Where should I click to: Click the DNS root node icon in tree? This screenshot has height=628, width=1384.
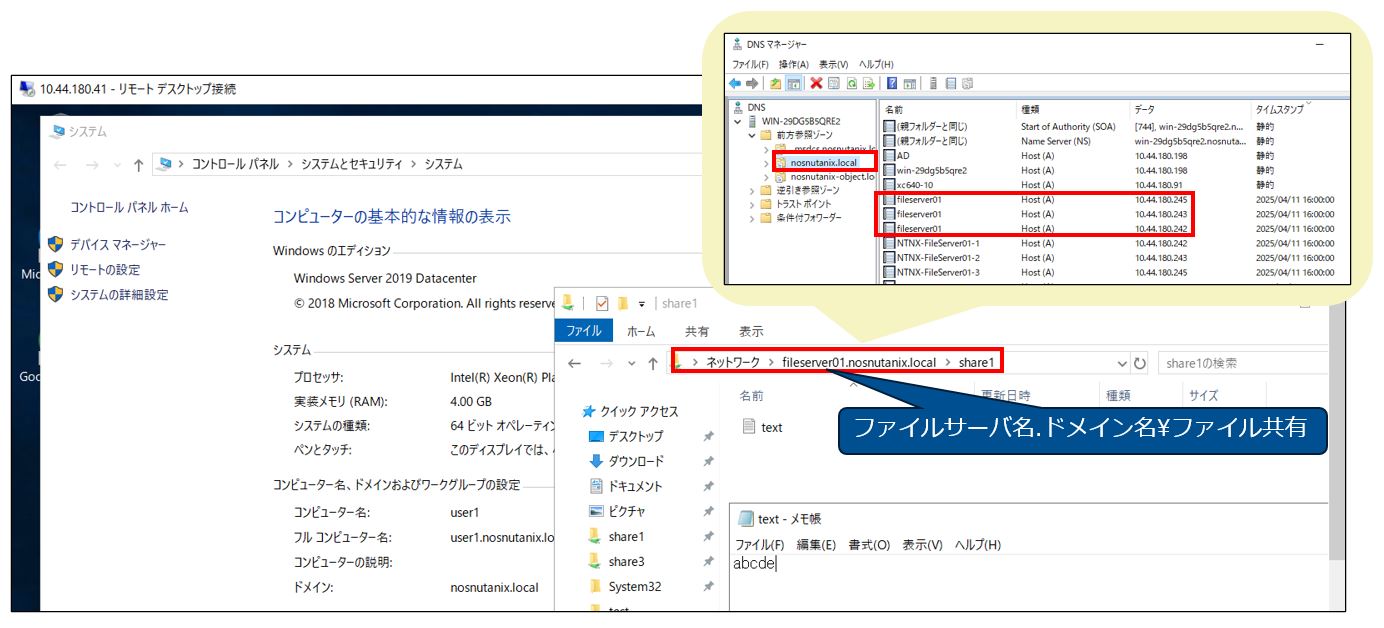(737, 107)
